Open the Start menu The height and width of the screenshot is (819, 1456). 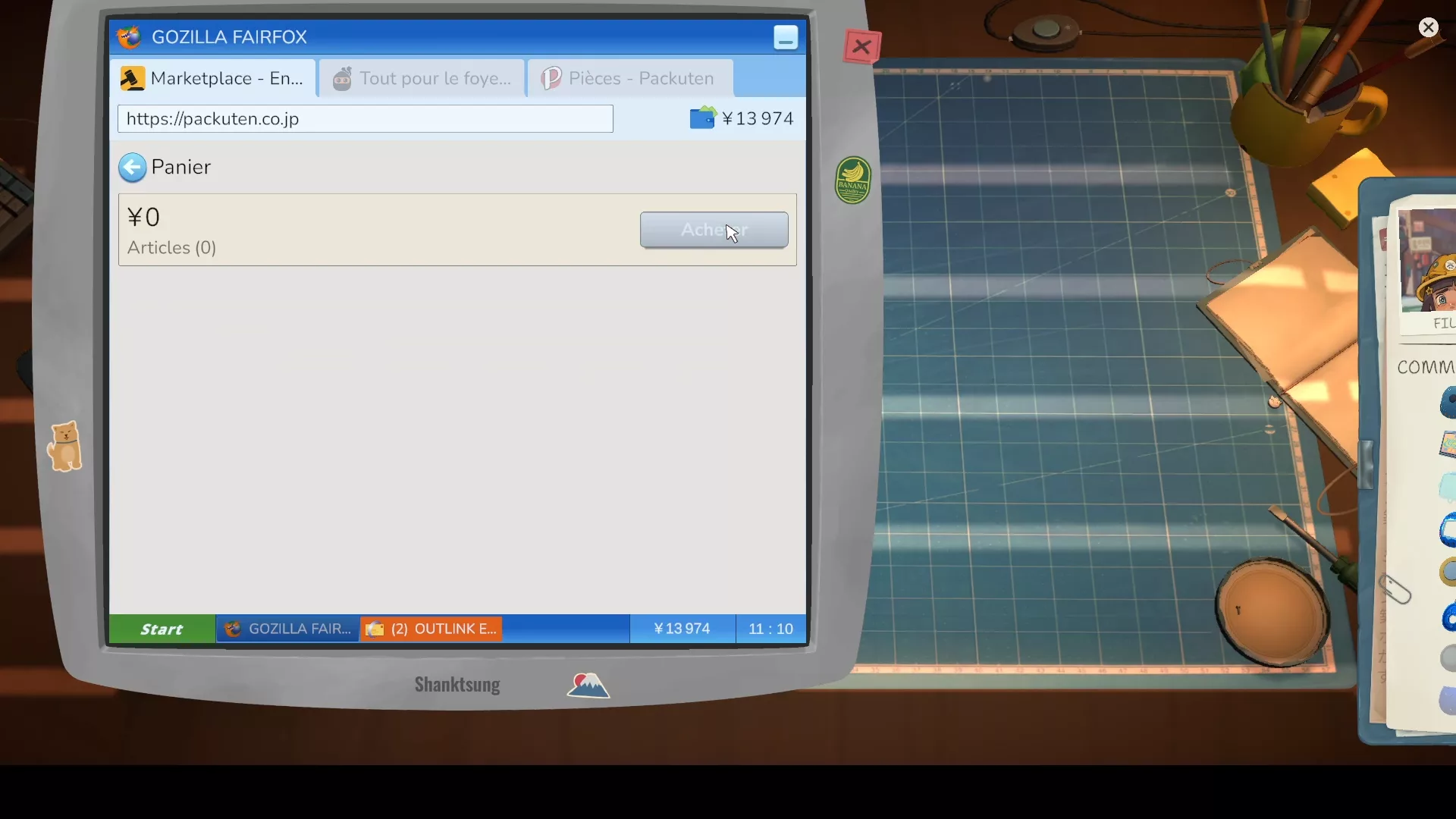pyautogui.click(x=162, y=629)
